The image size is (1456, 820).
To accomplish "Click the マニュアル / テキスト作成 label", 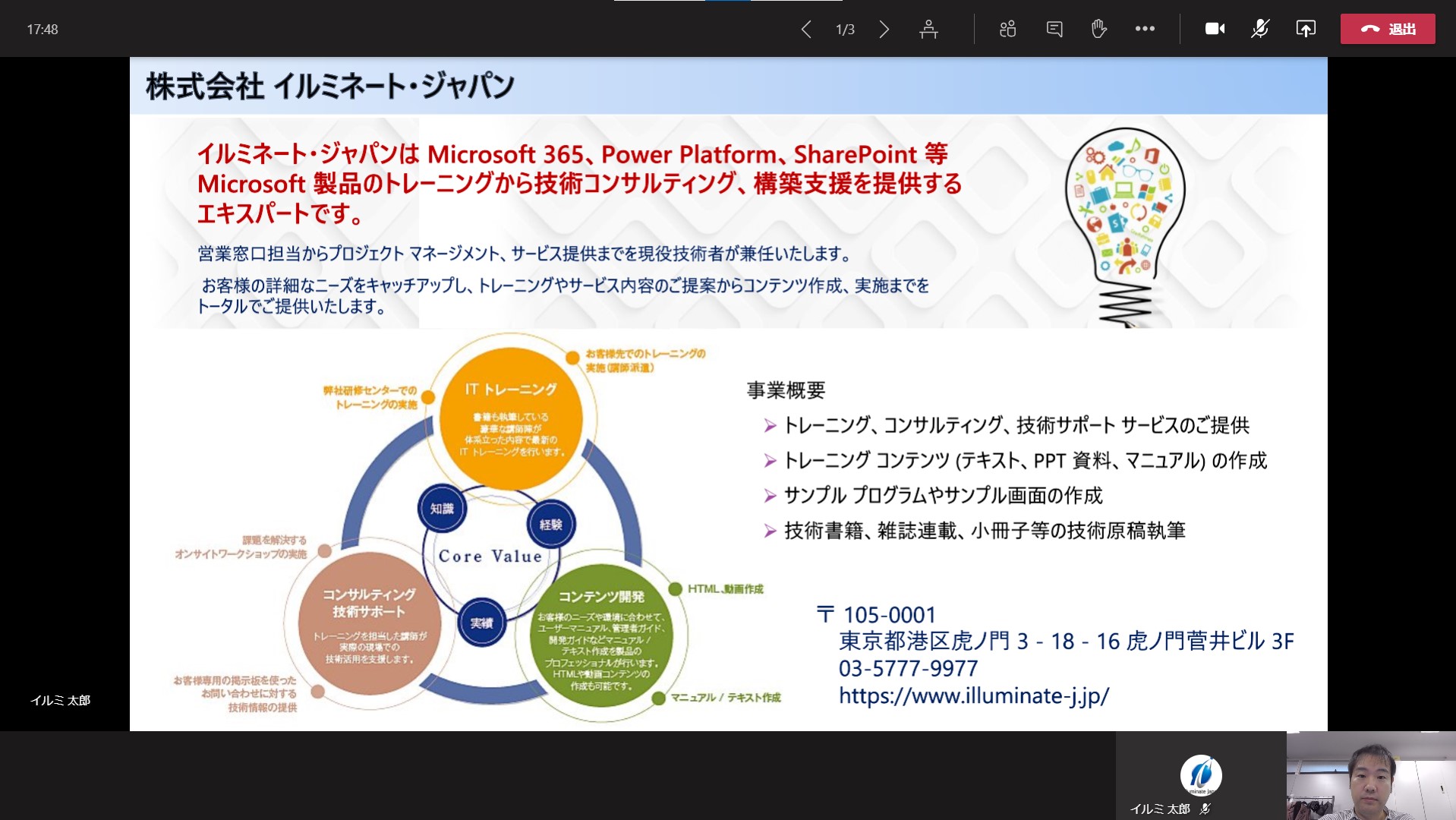I will click(726, 697).
